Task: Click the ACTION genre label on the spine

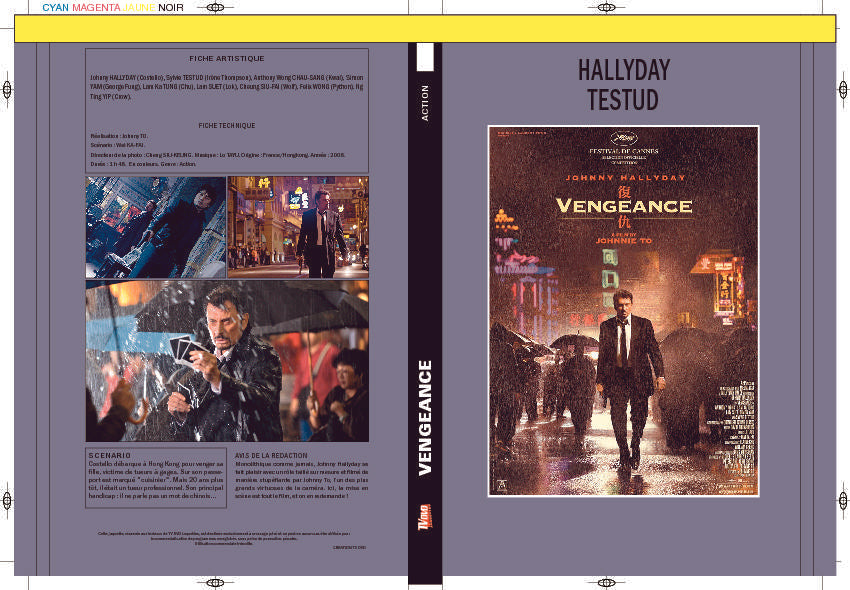Action: click(x=425, y=103)
